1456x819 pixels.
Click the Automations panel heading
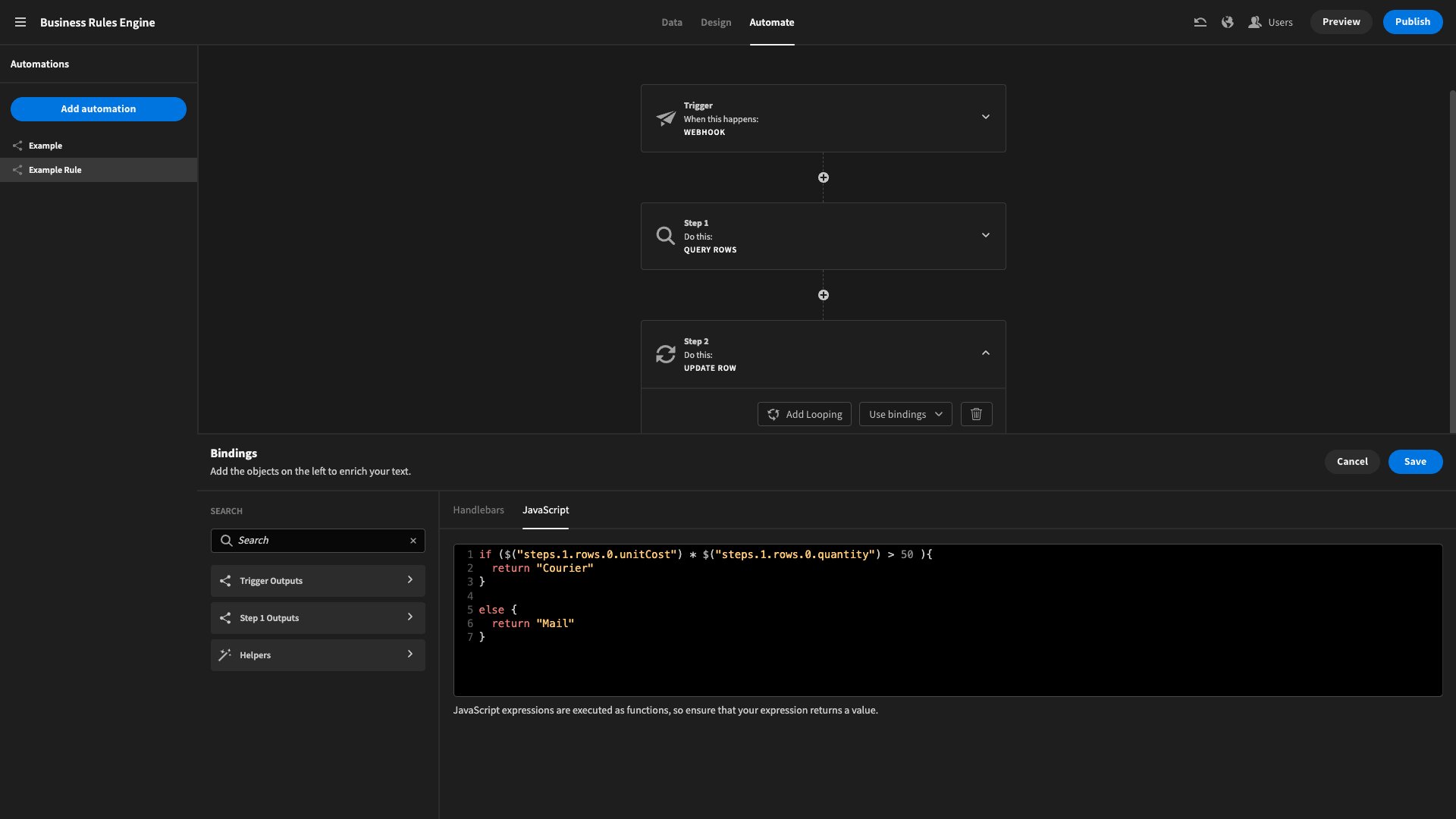(x=39, y=64)
